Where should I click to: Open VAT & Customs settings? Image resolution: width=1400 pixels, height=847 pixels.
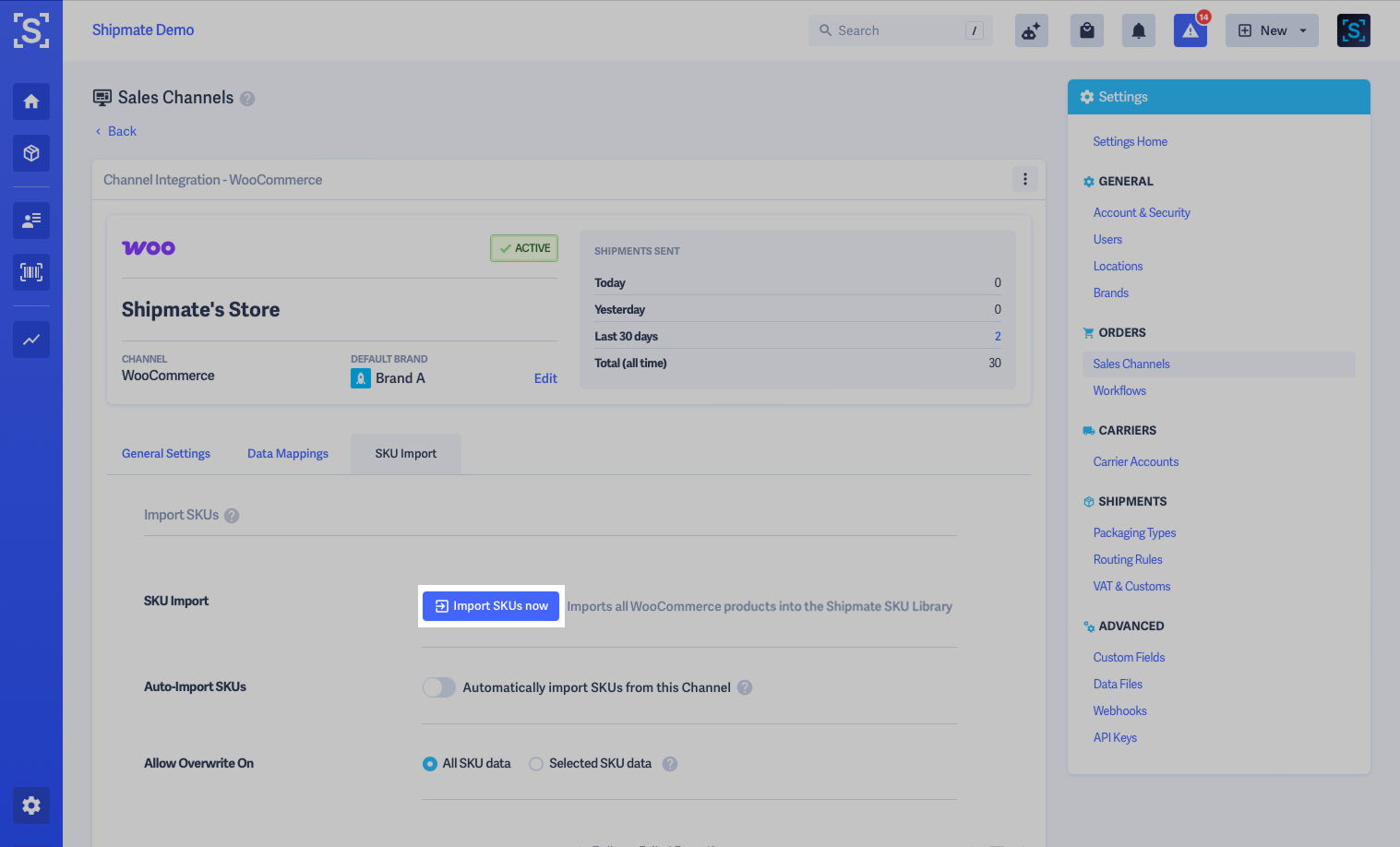pyautogui.click(x=1131, y=587)
